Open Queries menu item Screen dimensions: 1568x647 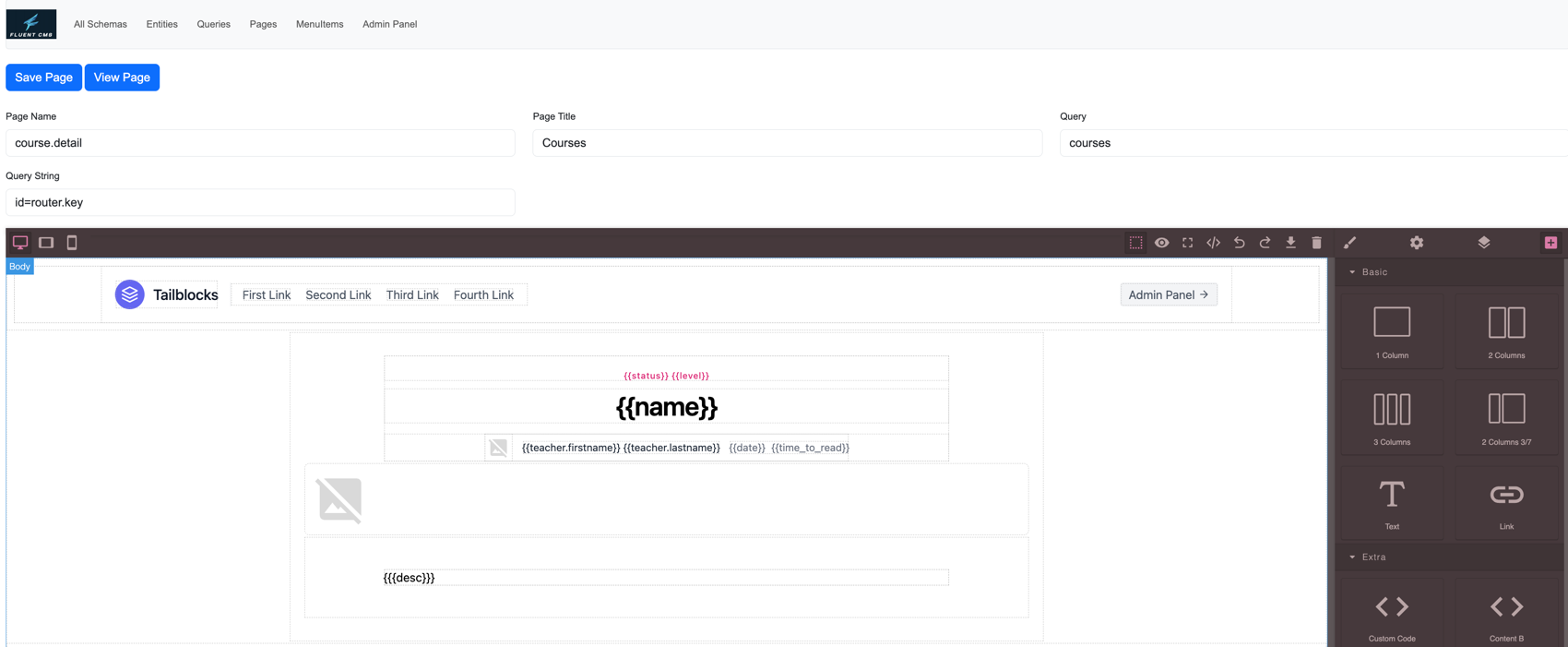(213, 24)
